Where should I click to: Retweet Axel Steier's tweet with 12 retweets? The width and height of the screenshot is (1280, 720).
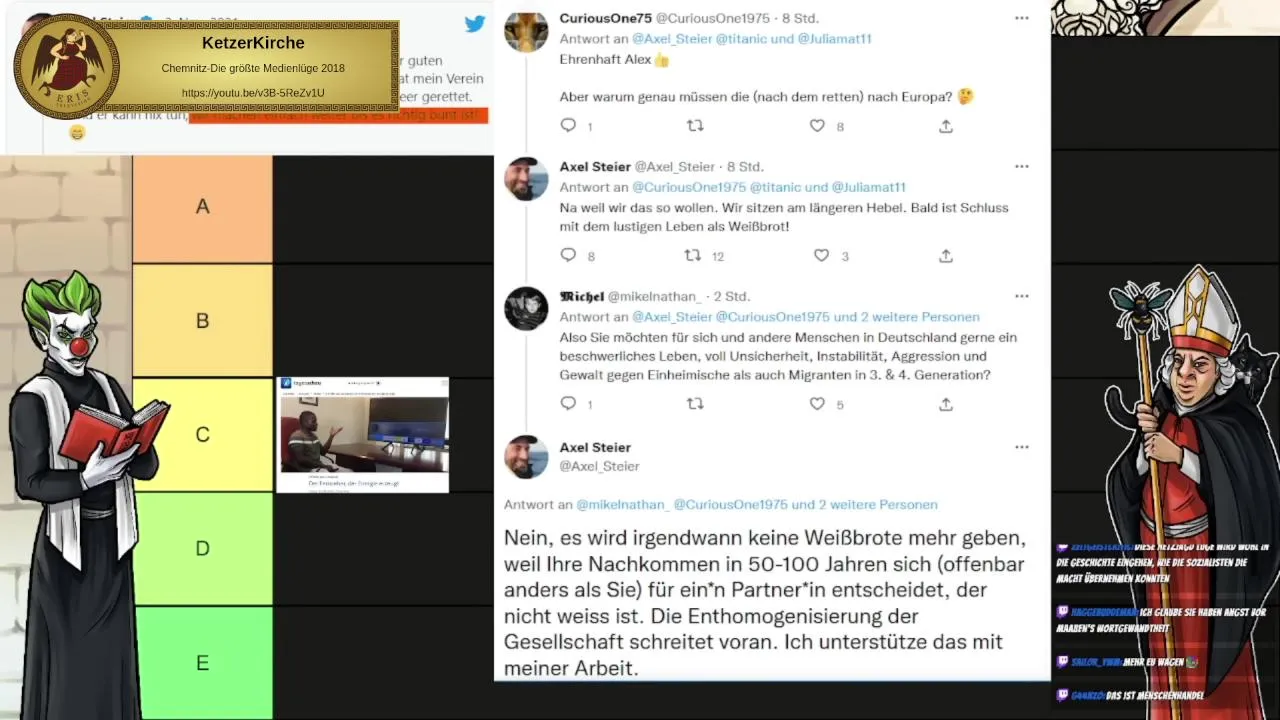tap(692, 256)
